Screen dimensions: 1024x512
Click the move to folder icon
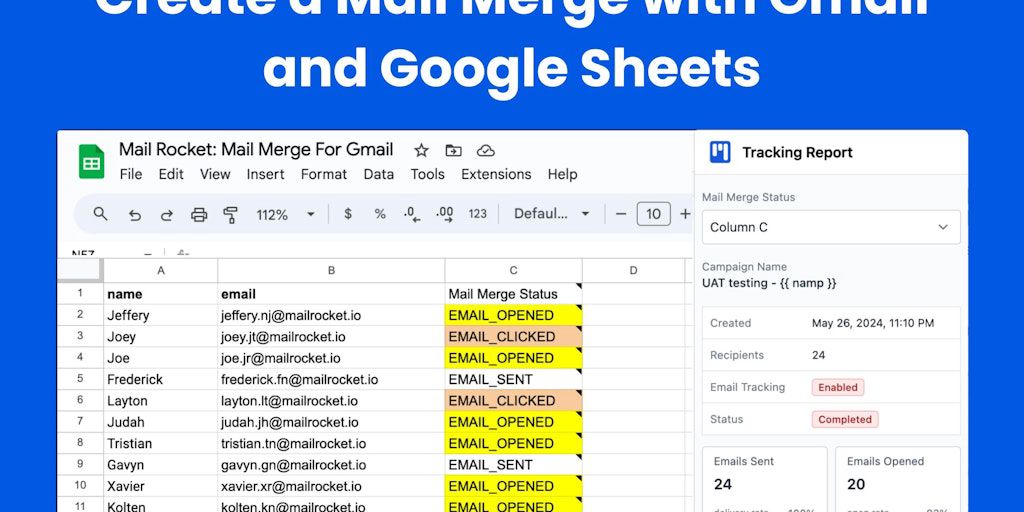(x=453, y=150)
